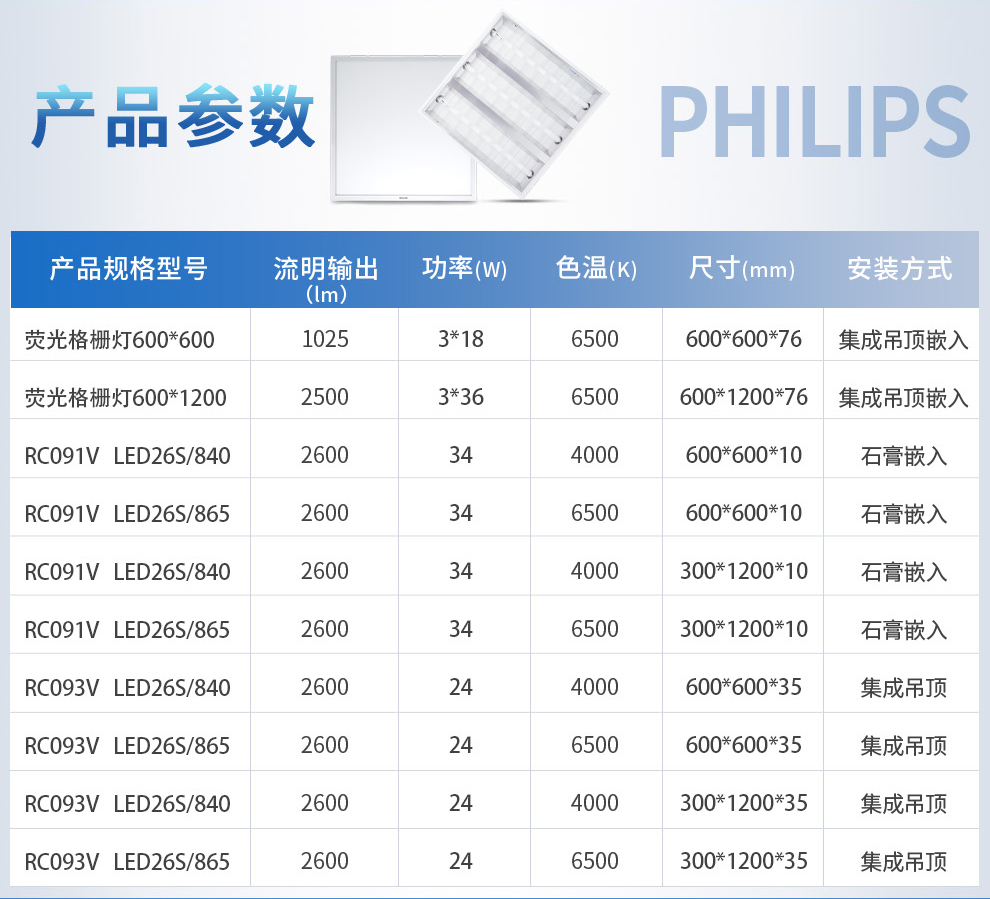Click RC093V LED26S/865 in the 600*600*35 row

pyautogui.click(x=127, y=746)
